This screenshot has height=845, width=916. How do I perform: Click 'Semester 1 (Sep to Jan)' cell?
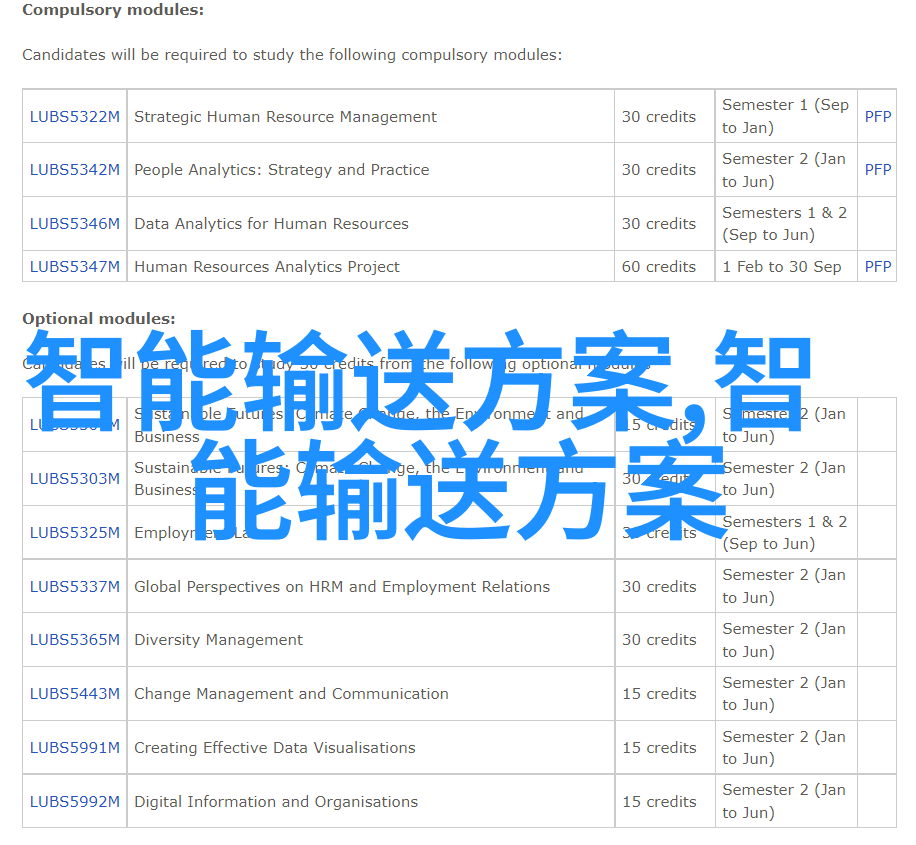(785, 116)
